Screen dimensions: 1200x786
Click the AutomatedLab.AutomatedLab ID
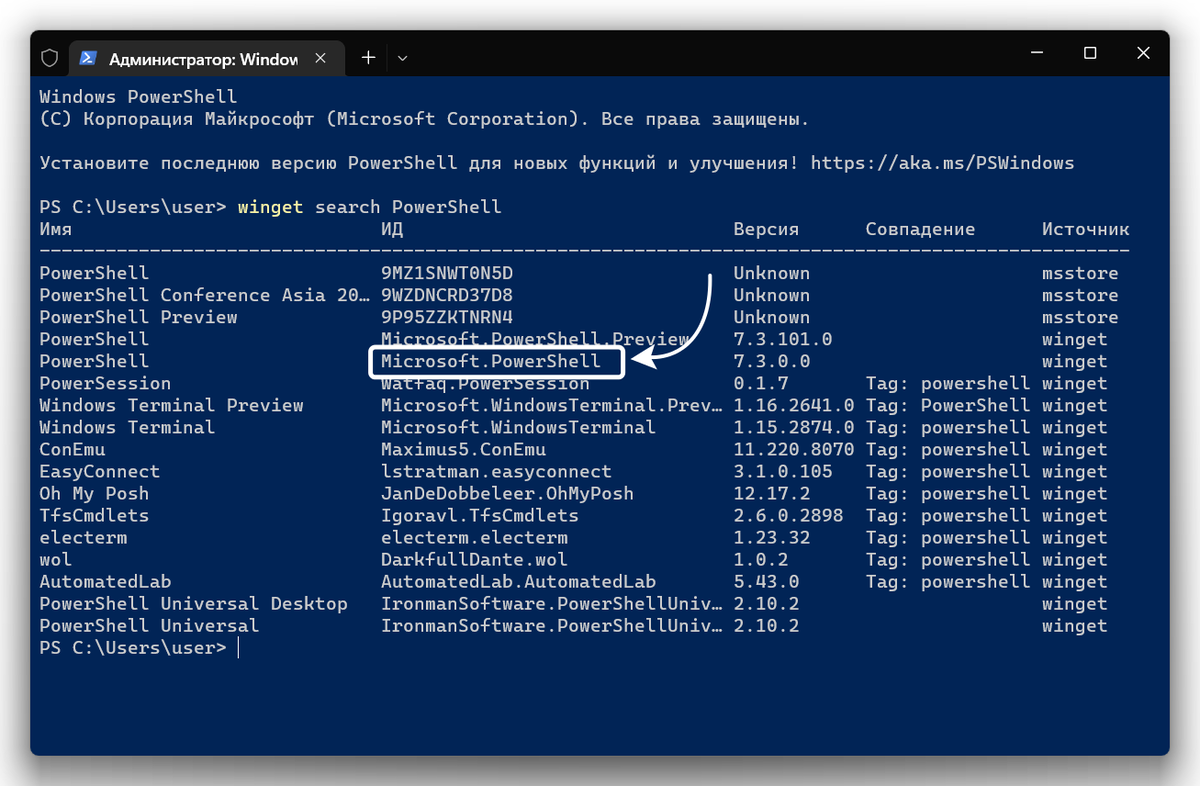point(518,581)
